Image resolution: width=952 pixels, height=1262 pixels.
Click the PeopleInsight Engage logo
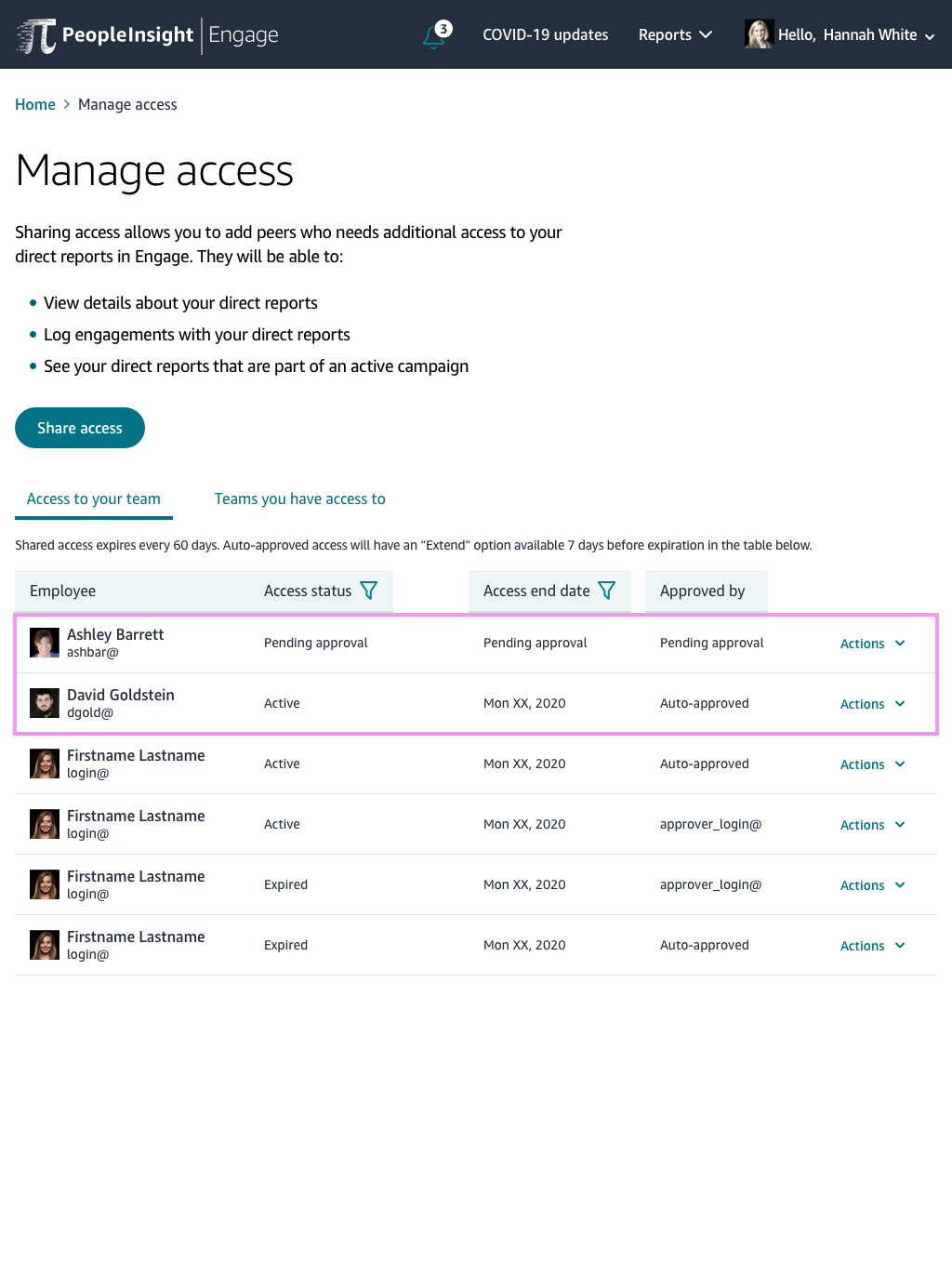[148, 35]
